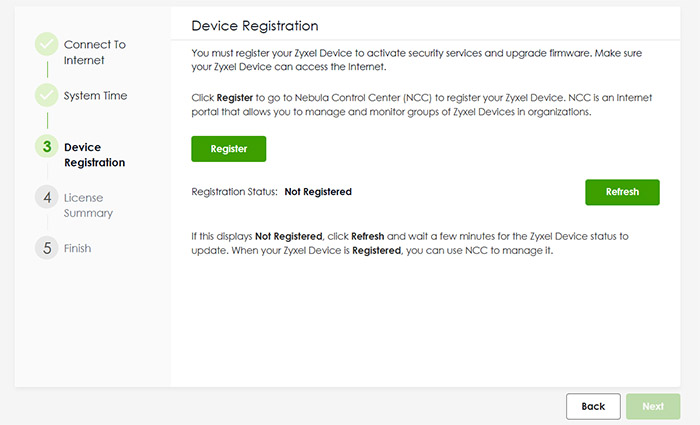The width and height of the screenshot is (700, 425).
Task: Jump to License Summary step
Action: (x=88, y=205)
